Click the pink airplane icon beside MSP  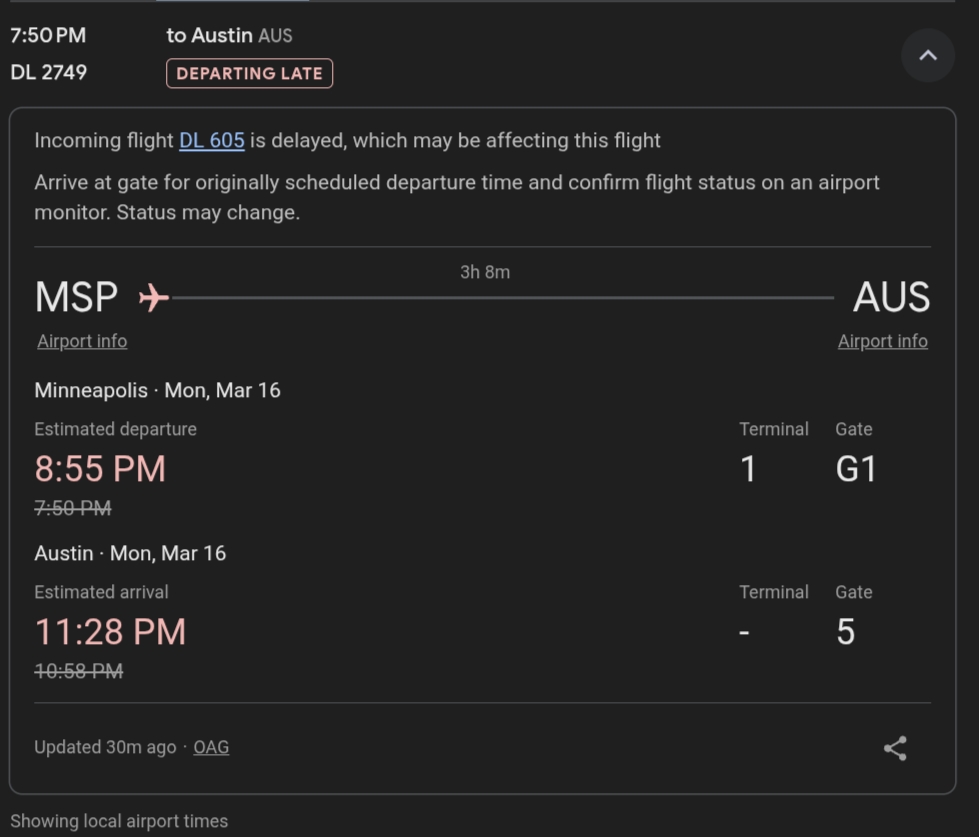pos(153,297)
